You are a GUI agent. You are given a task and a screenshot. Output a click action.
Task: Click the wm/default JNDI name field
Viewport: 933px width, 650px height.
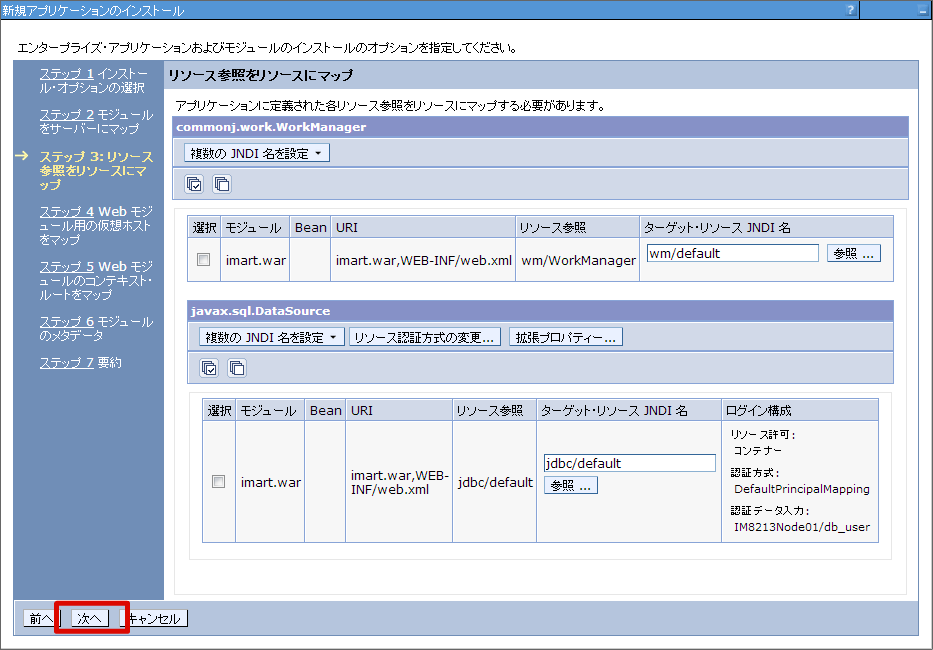[732, 254]
